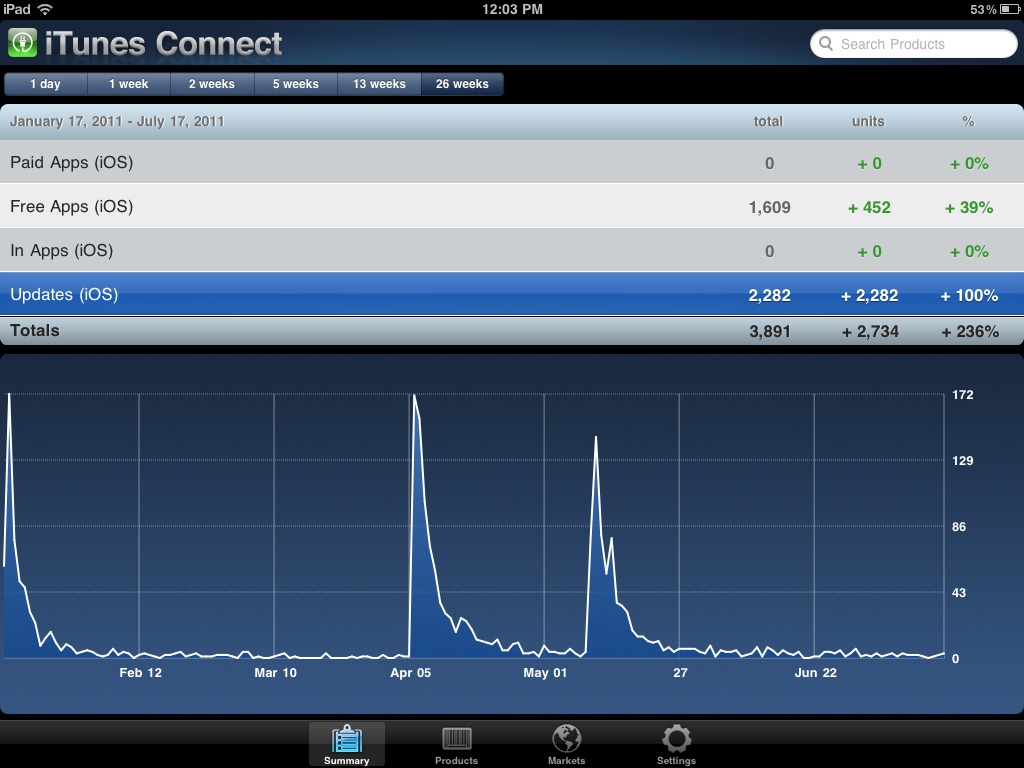The image size is (1024, 768).
Task: Click the search magnifier icon
Action: (x=826, y=44)
